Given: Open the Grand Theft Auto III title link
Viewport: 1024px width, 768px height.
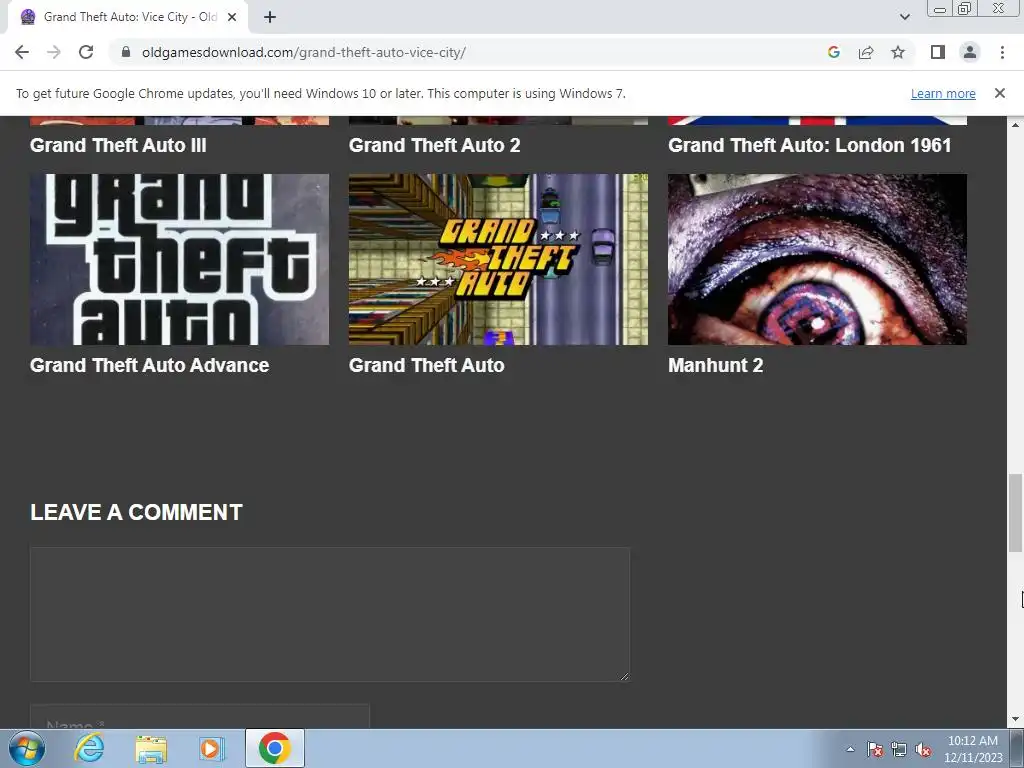Looking at the screenshot, I should pyautogui.click(x=118, y=145).
